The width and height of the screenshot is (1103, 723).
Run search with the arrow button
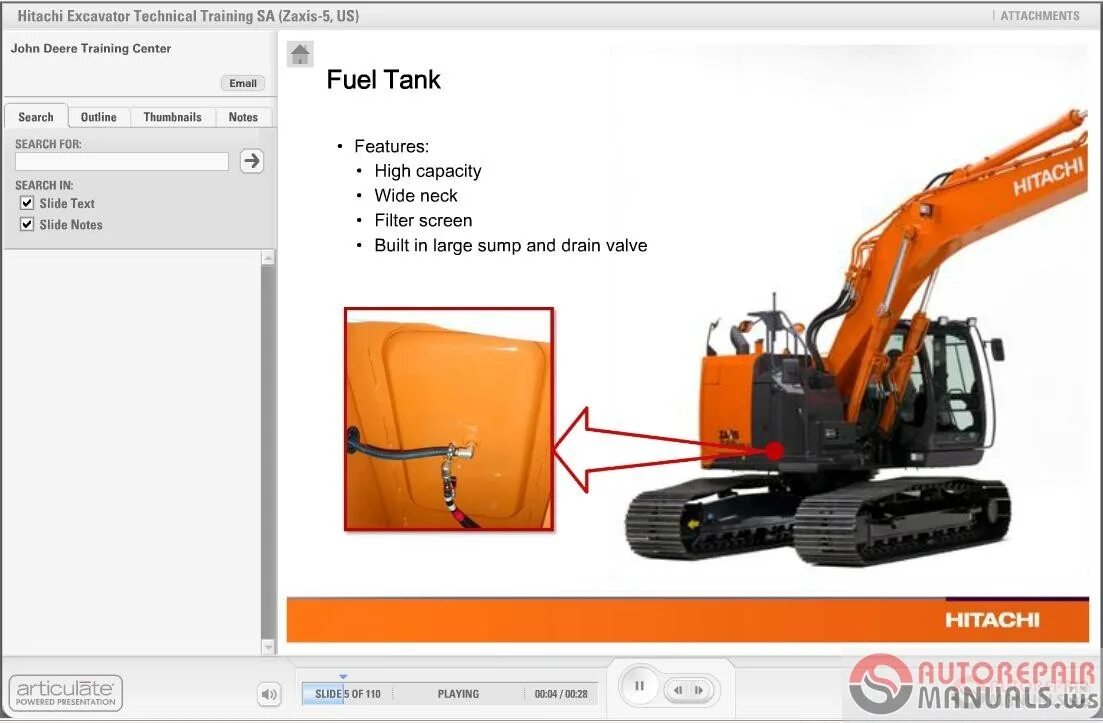click(x=252, y=161)
